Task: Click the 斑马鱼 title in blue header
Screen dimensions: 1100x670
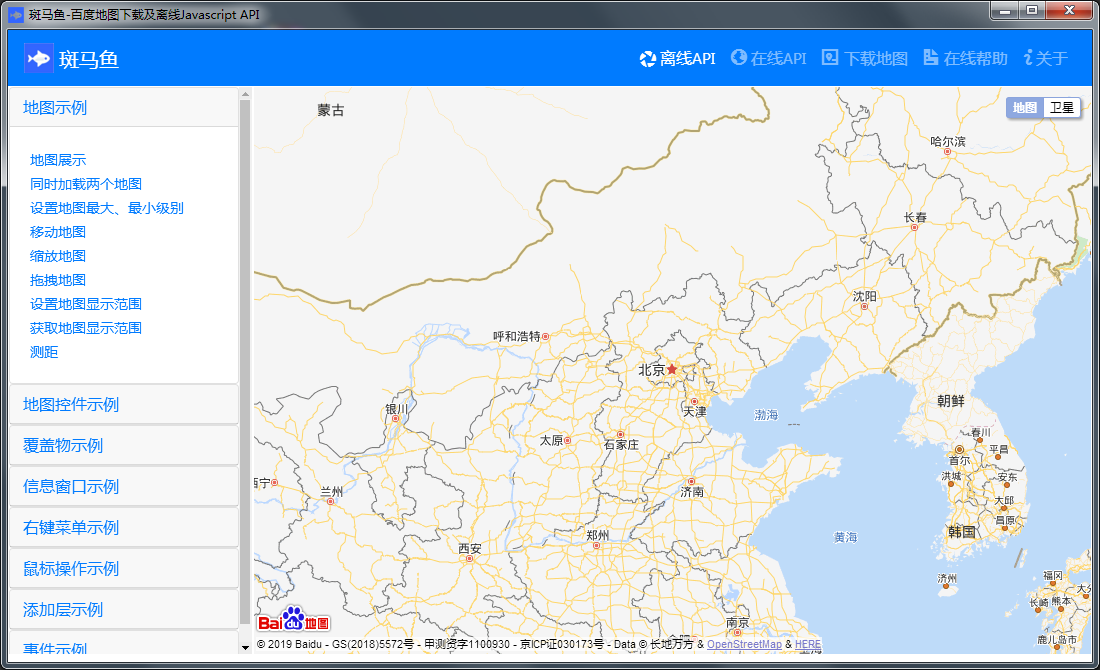Action: [x=88, y=59]
